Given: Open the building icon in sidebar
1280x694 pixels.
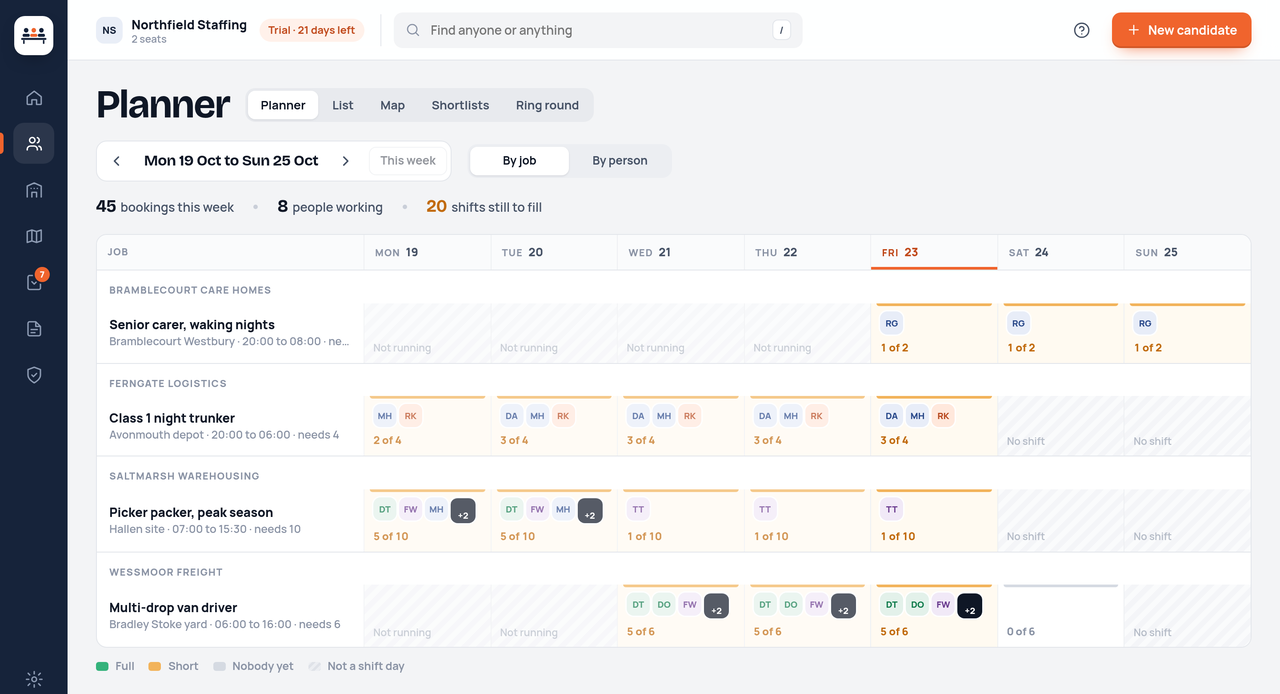Looking at the screenshot, I should coord(34,190).
